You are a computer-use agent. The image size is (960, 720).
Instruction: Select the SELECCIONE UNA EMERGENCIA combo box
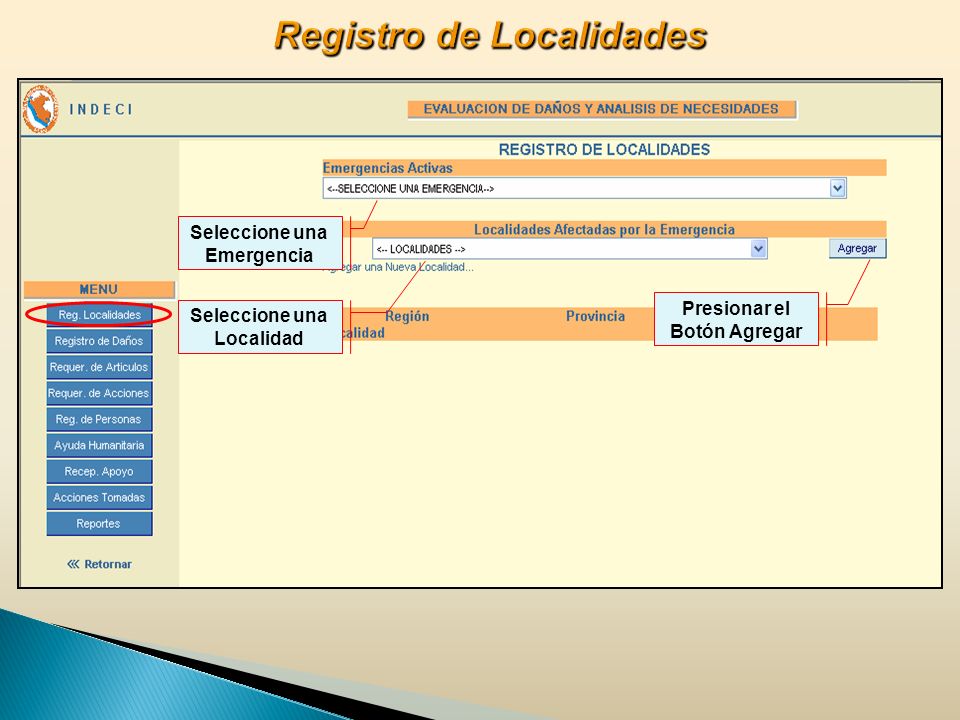click(x=584, y=188)
